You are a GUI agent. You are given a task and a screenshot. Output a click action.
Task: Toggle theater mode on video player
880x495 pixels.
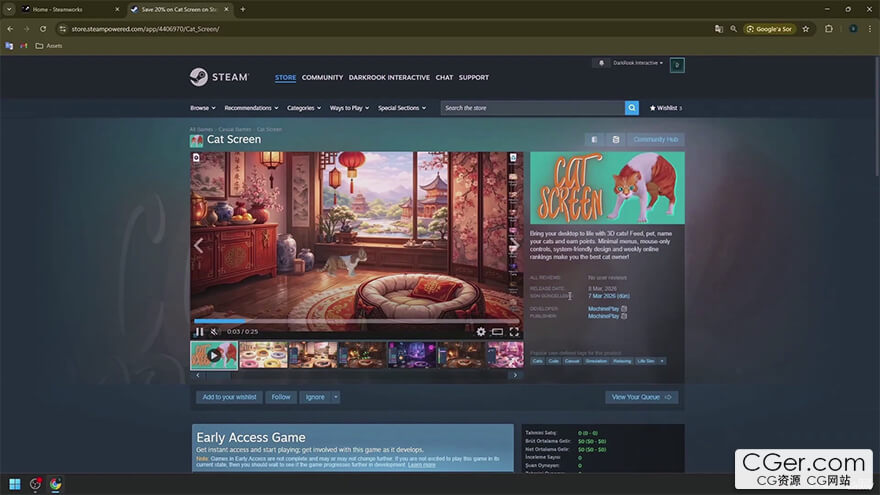pyautogui.click(x=497, y=332)
